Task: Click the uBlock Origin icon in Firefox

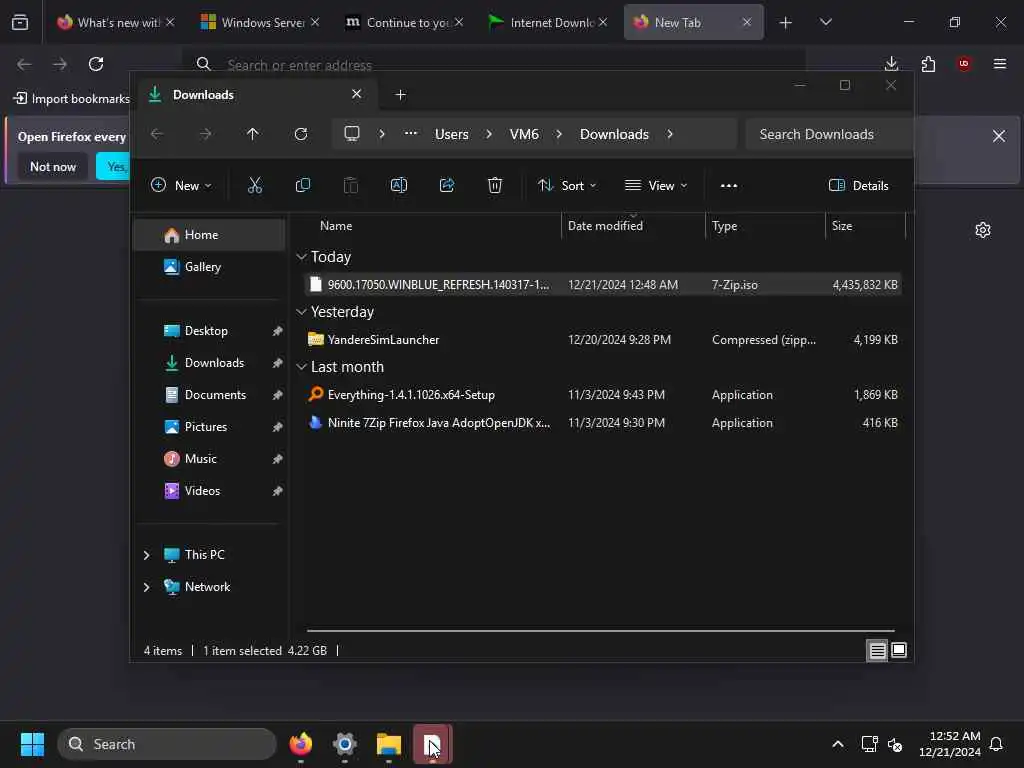Action: [x=964, y=63]
